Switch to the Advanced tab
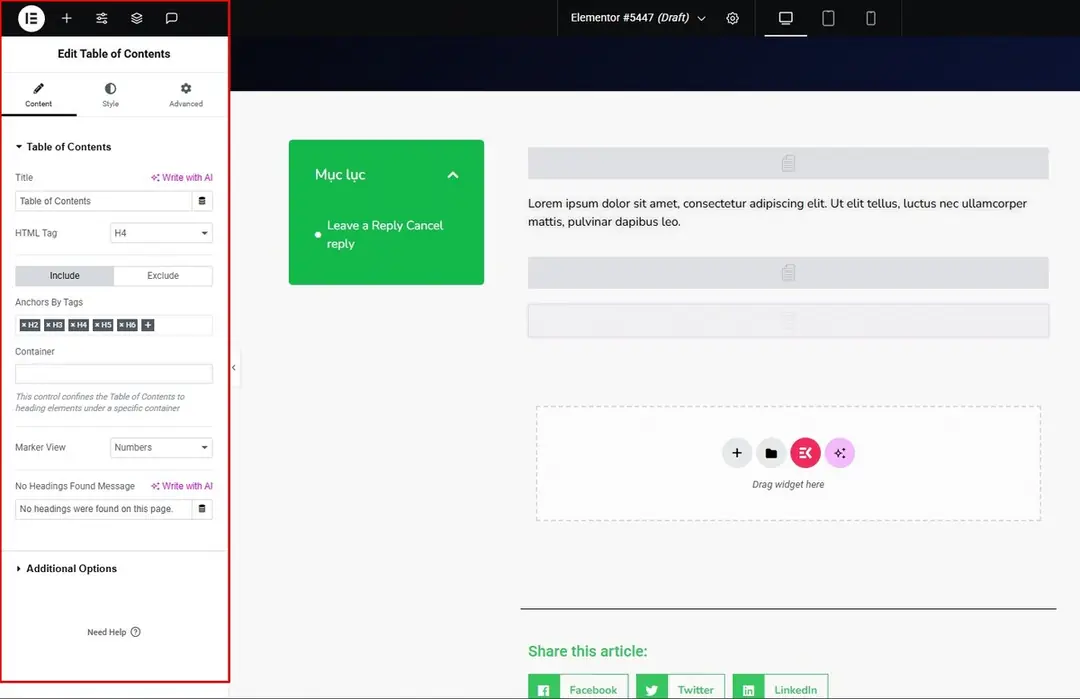Viewport: 1080px width, 699px height. click(x=186, y=94)
